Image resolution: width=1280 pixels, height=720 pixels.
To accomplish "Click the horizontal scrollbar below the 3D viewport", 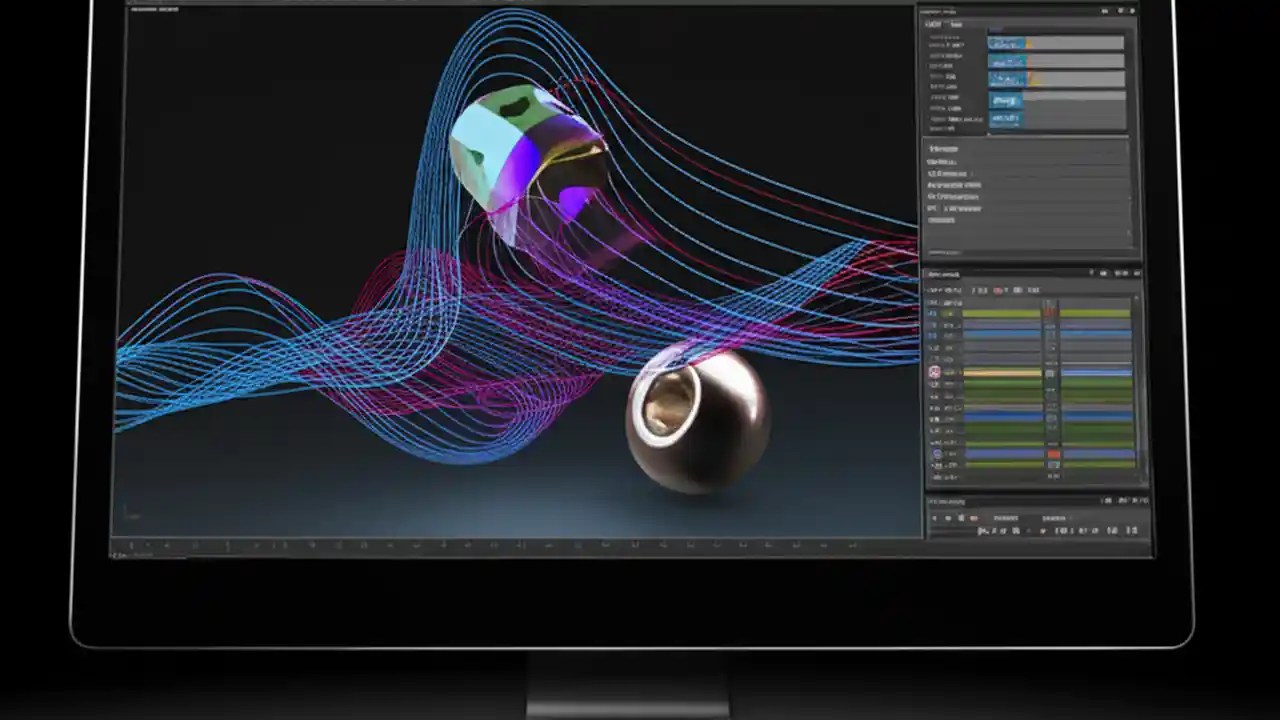I will point(500,549).
